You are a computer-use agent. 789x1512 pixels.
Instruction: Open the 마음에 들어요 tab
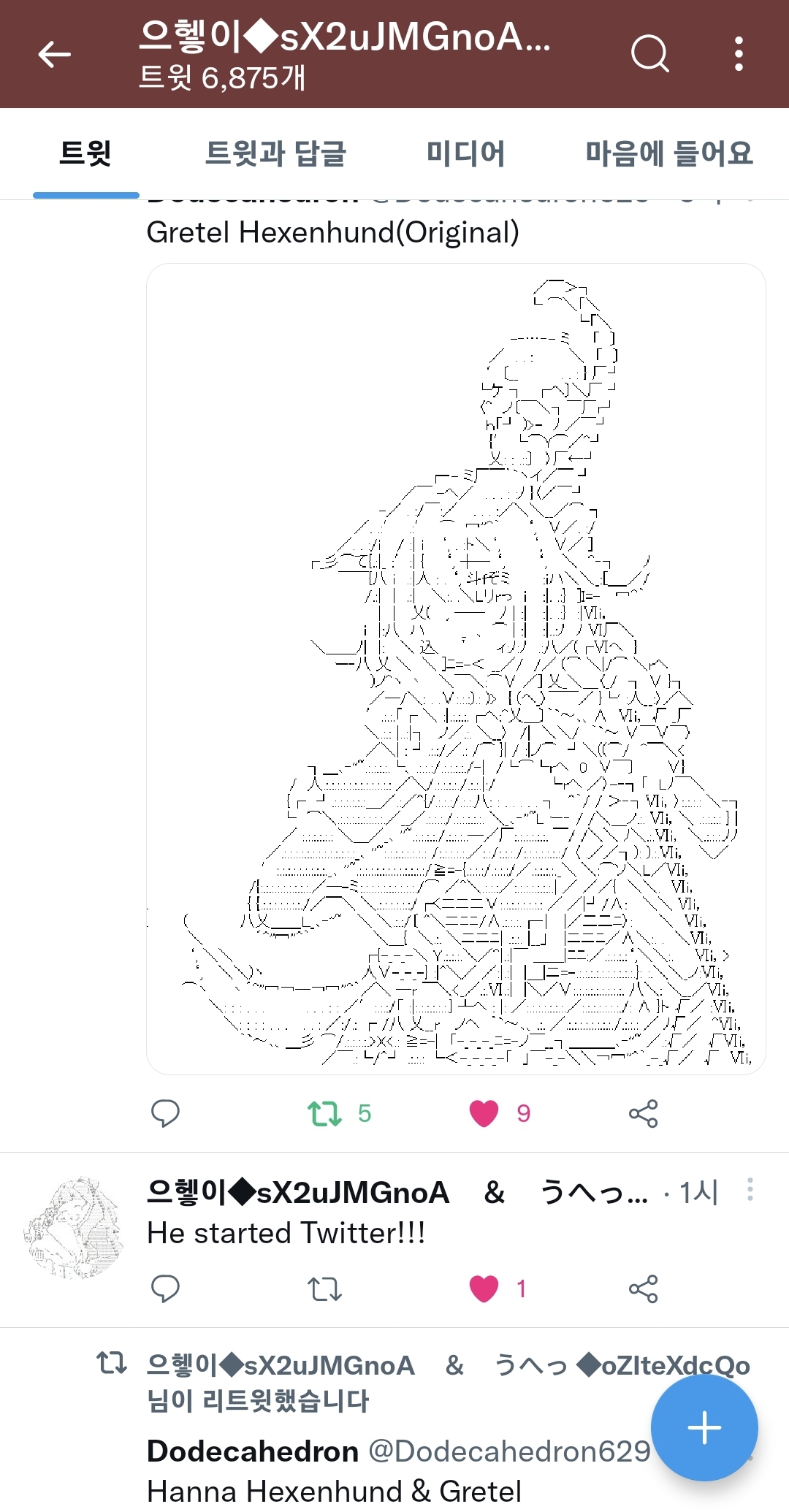click(669, 153)
